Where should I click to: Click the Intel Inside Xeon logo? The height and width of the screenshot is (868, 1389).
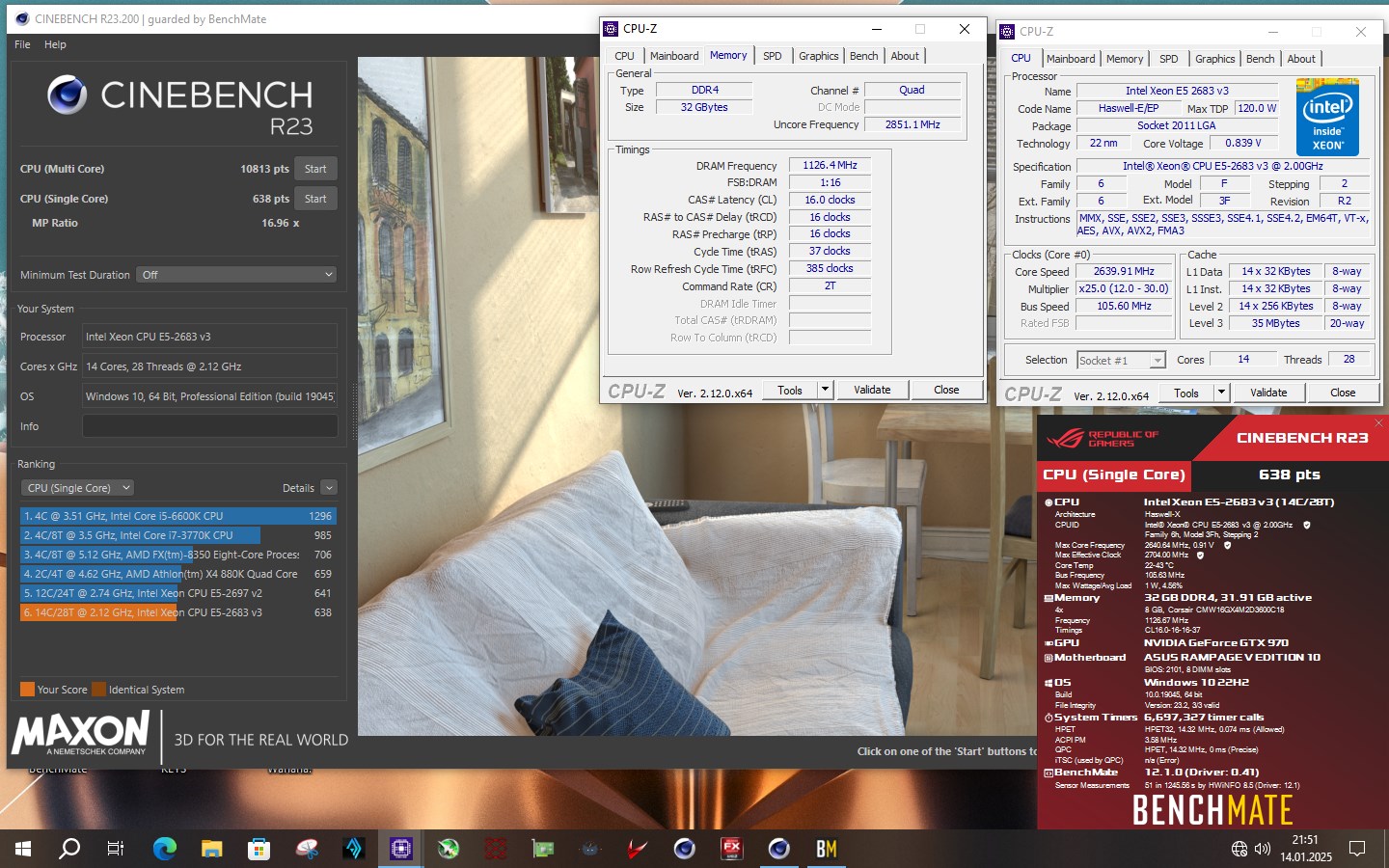(1327, 117)
